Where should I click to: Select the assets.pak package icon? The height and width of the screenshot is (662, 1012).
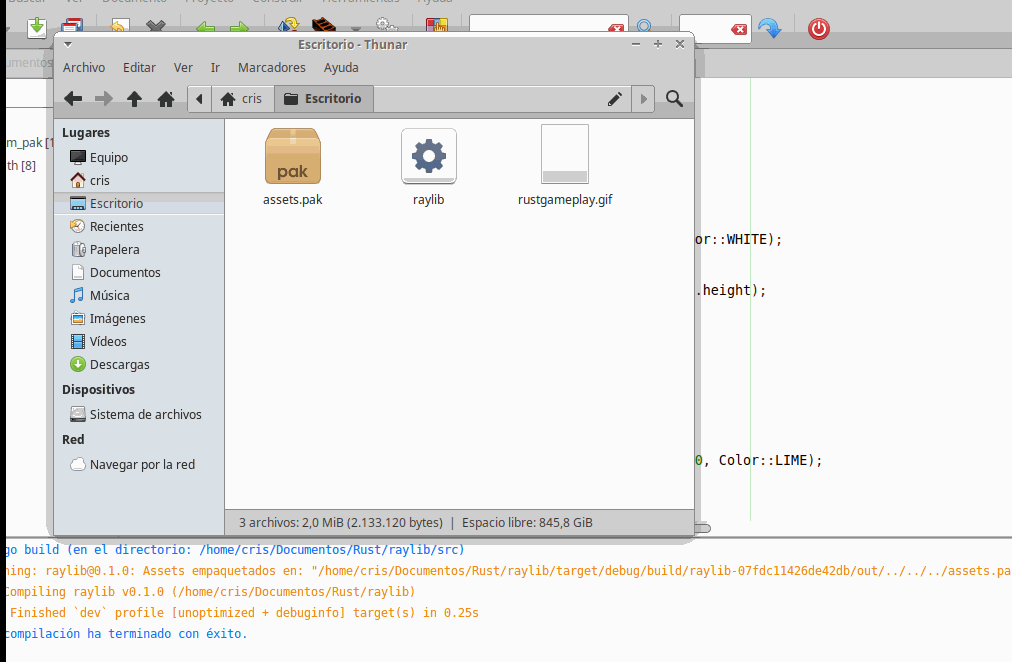point(292,156)
